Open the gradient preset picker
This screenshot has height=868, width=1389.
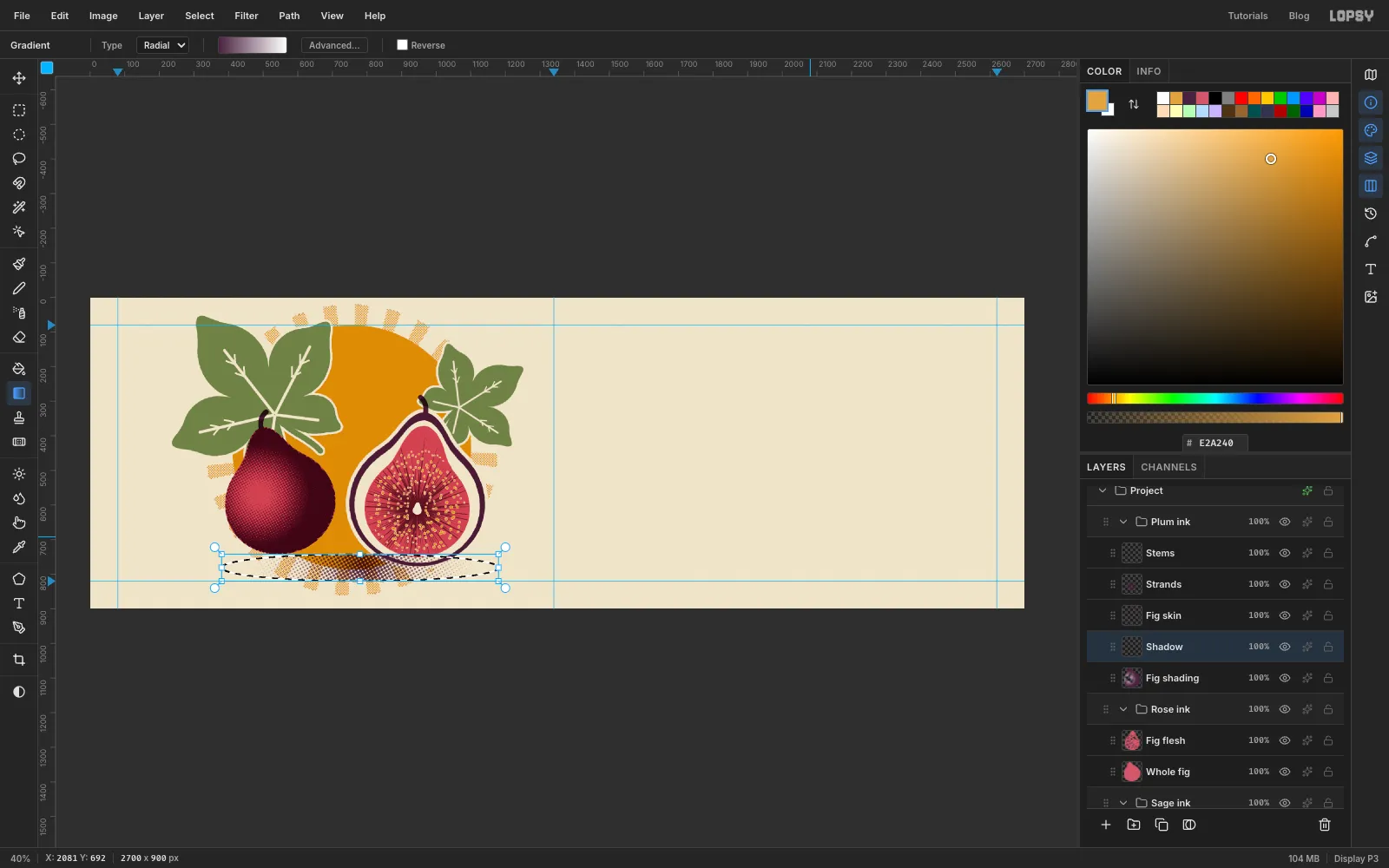coord(252,45)
